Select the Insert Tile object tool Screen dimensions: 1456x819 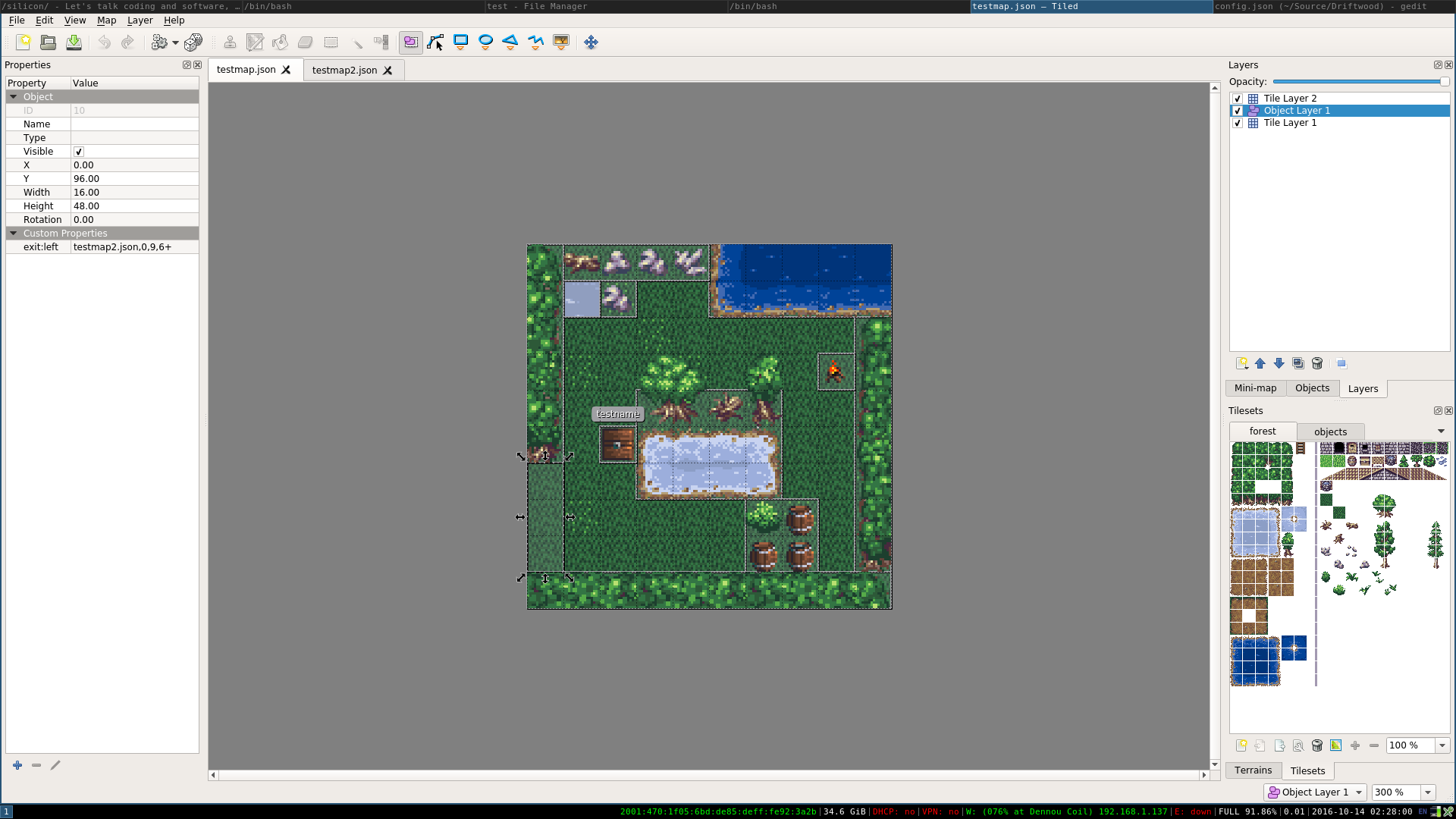pos(561,42)
